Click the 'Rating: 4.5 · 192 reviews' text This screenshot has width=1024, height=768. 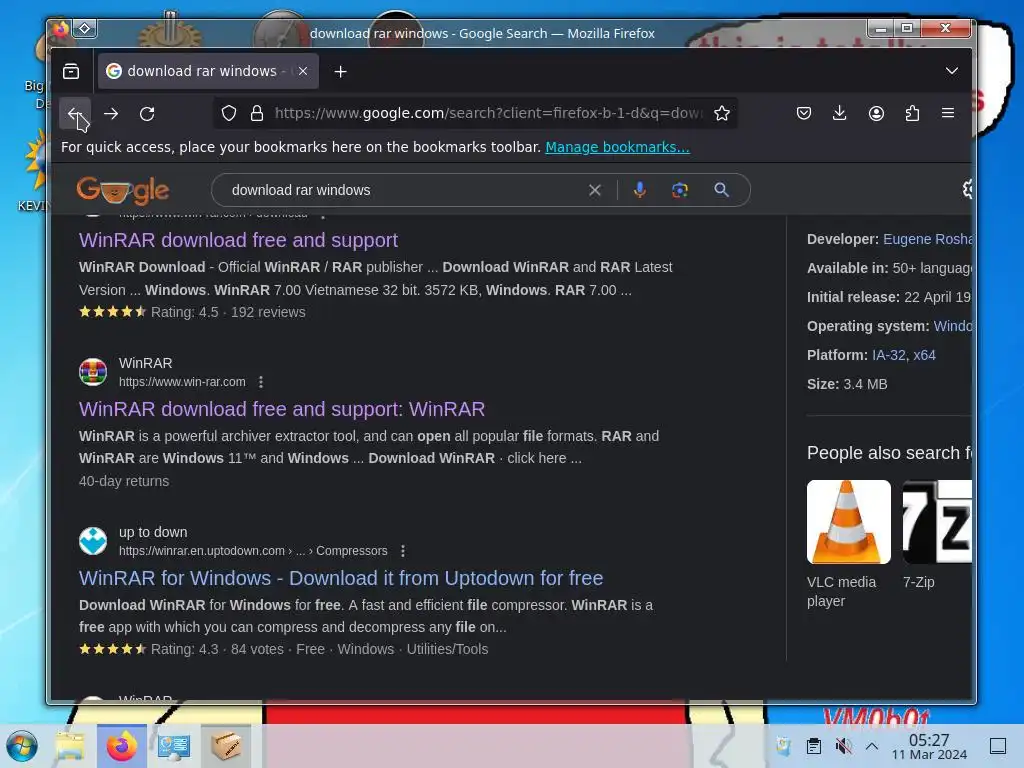click(228, 312)
